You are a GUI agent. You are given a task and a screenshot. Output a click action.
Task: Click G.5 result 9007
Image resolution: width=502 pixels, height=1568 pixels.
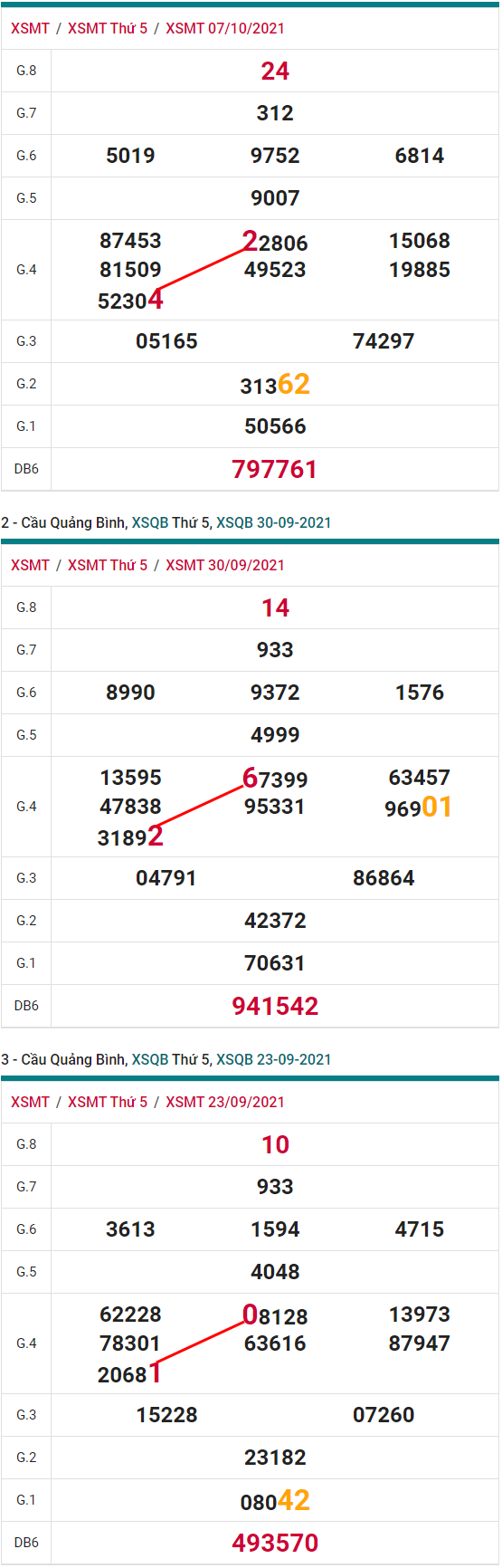tap(275, 198)
